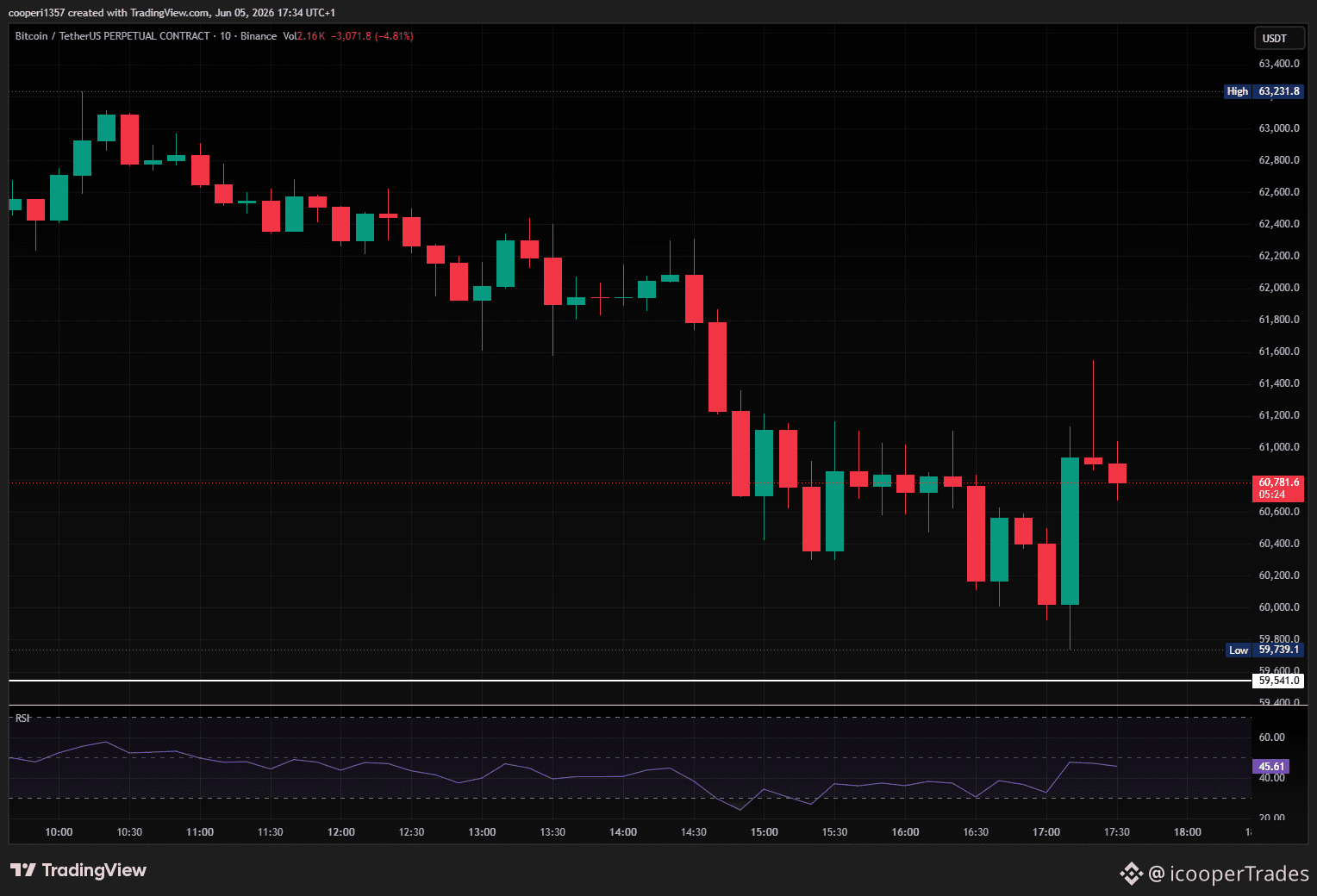Click the Bitcoin / TetherUS PERPETUAL CONTRACT title
Image resolution: width=1317 pixels, height=896 pixels.
tap(113, 36)
